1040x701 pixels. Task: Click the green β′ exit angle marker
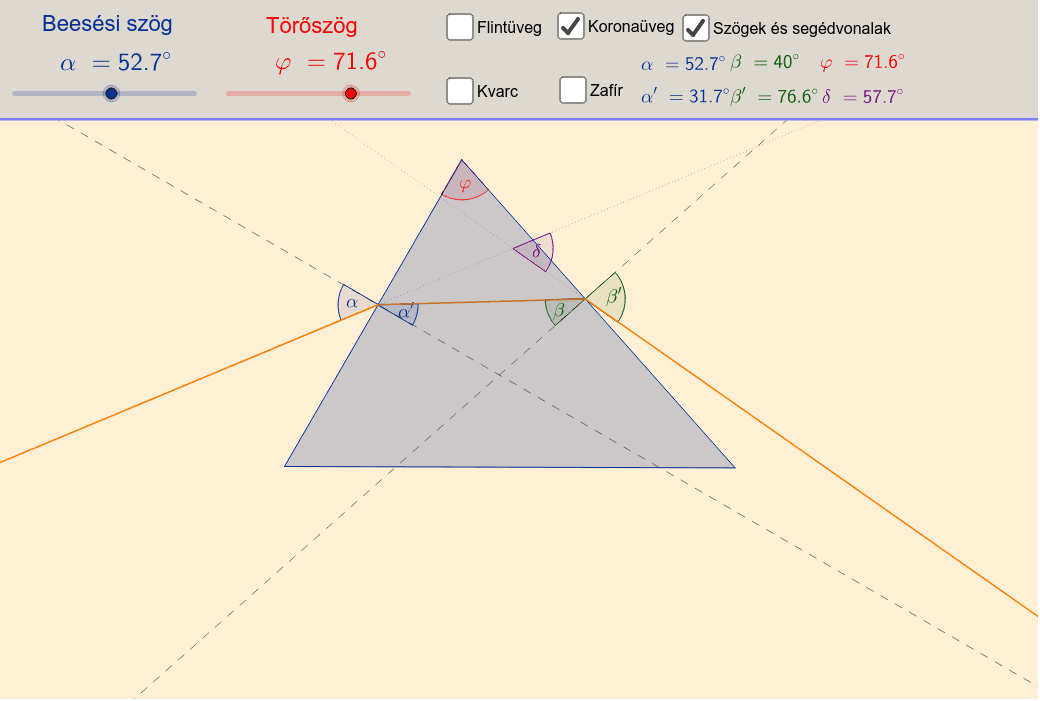click(x=613, y=296)
